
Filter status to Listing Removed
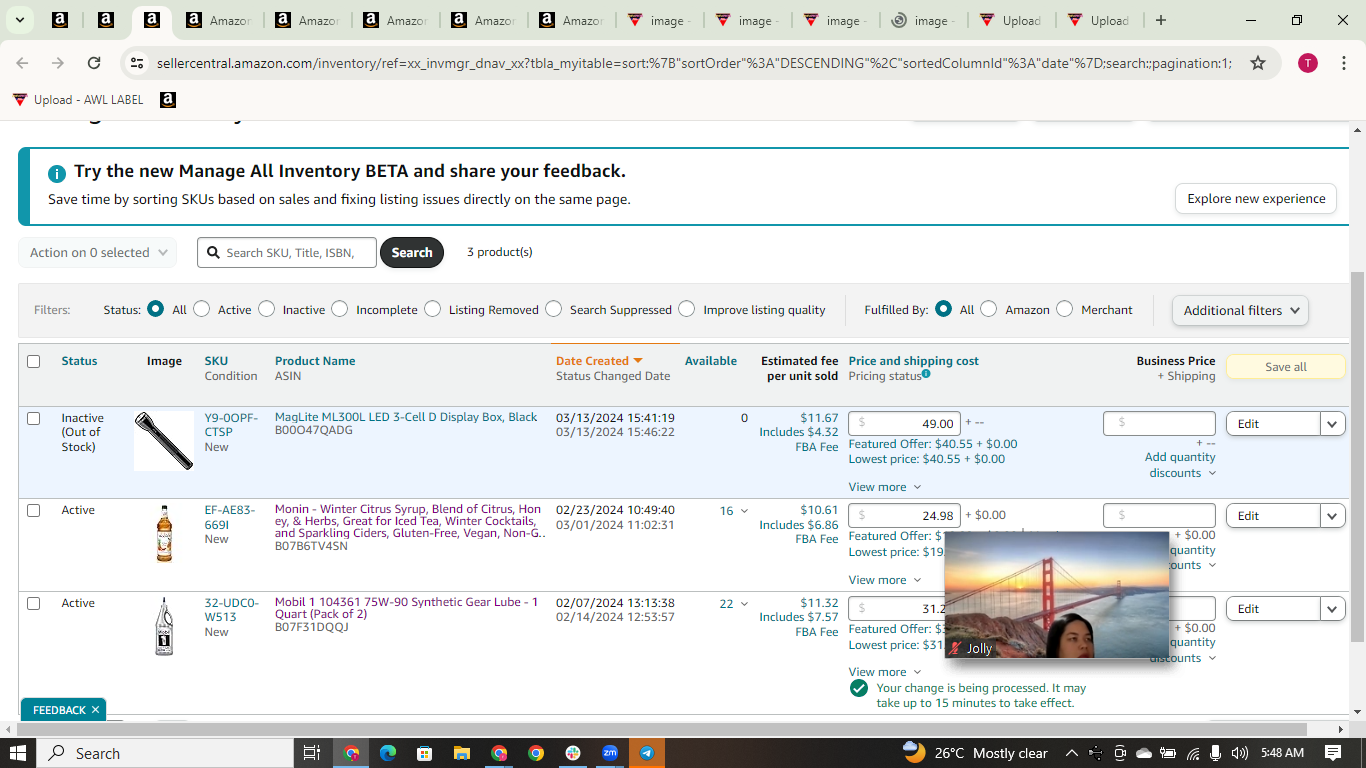(433, 309)
